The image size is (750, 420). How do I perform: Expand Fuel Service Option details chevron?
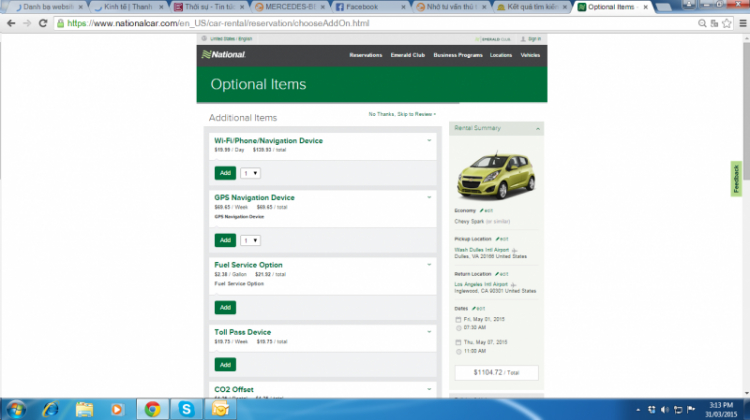[429, 265]
